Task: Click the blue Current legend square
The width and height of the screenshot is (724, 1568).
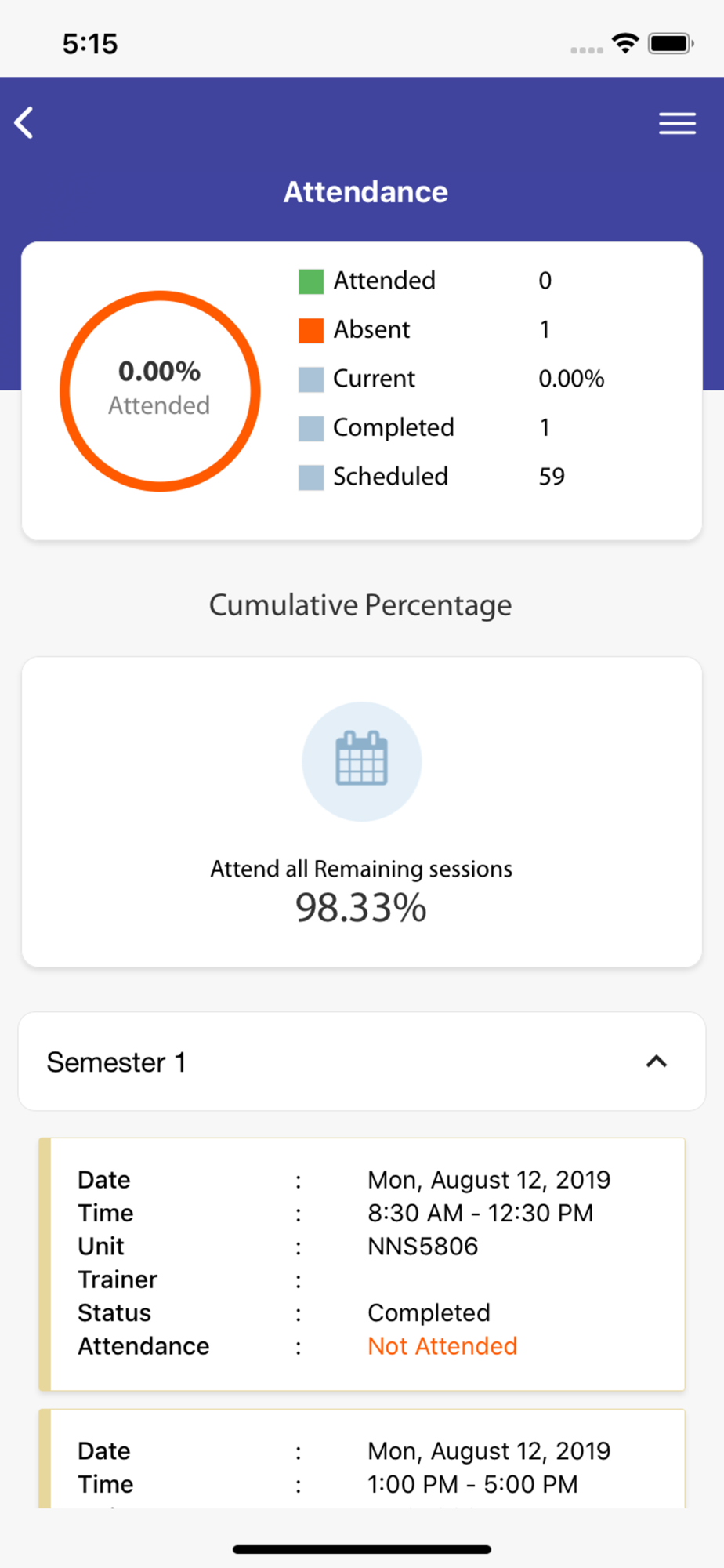Action: (311, 379)
